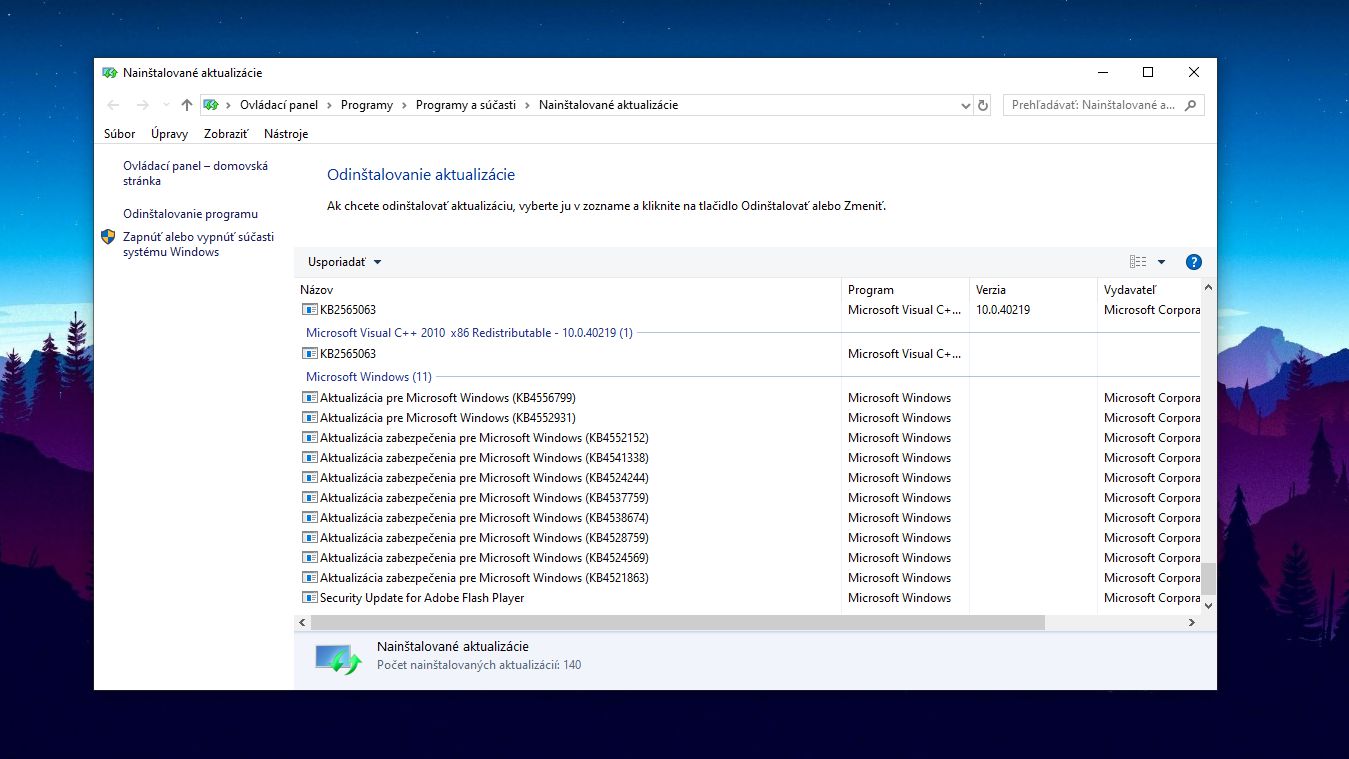Click Programy a súčasti breadcrumb

click(x=466, y=105)
